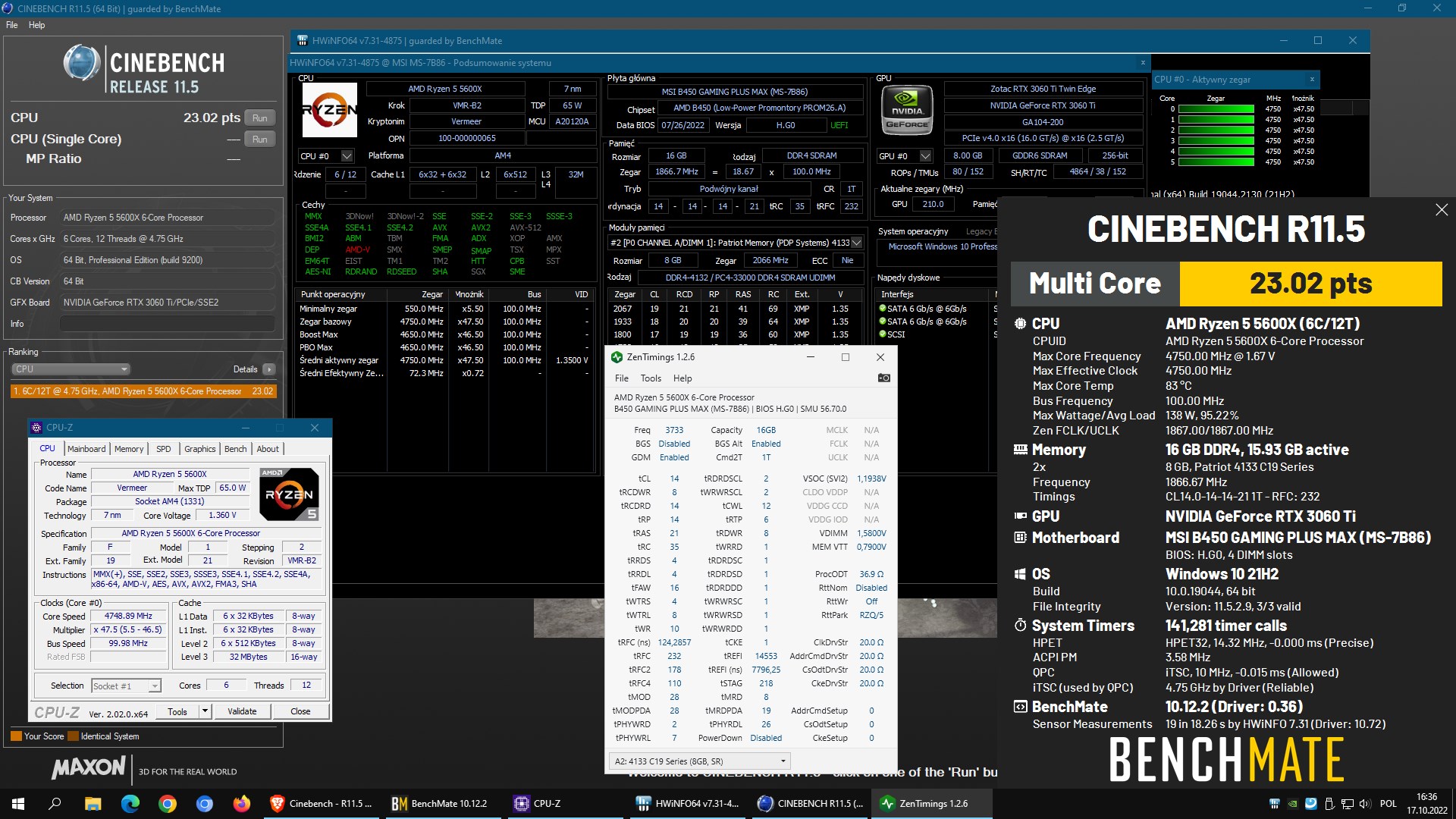The image size is (1456, 819).
Task: Switch to CPU-Z Graphics tab
Action: [x=199, y=449]
